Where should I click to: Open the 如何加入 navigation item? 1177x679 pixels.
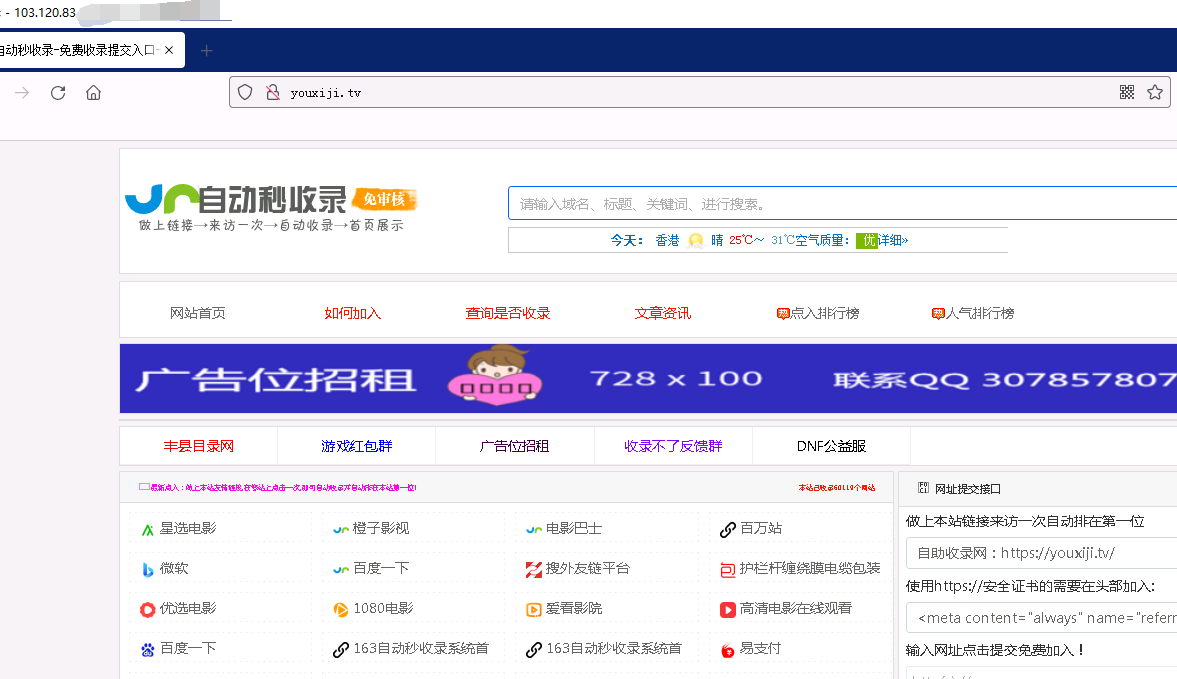click(353, 313)
